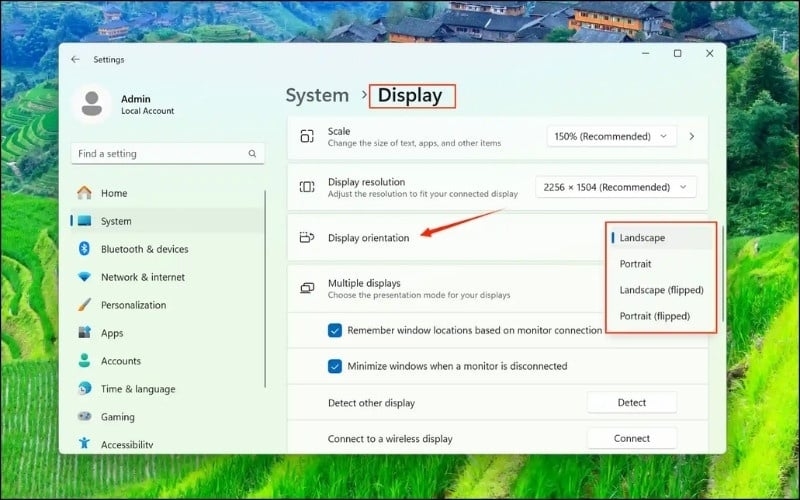Uncheck Minimize windows when monitor disconnected

point(335,366)
